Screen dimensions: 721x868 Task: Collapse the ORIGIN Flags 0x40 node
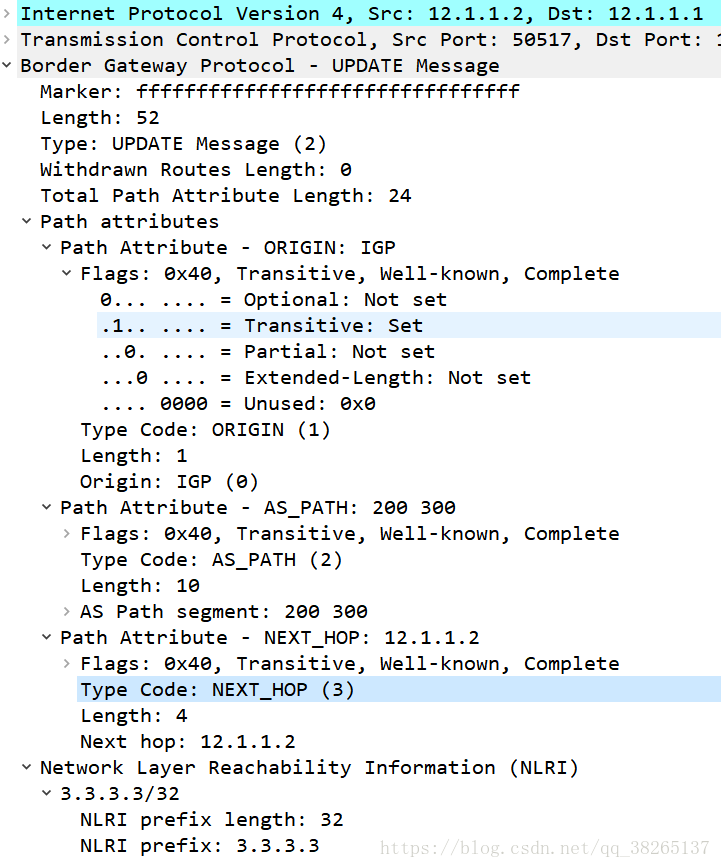click(67, 274)
